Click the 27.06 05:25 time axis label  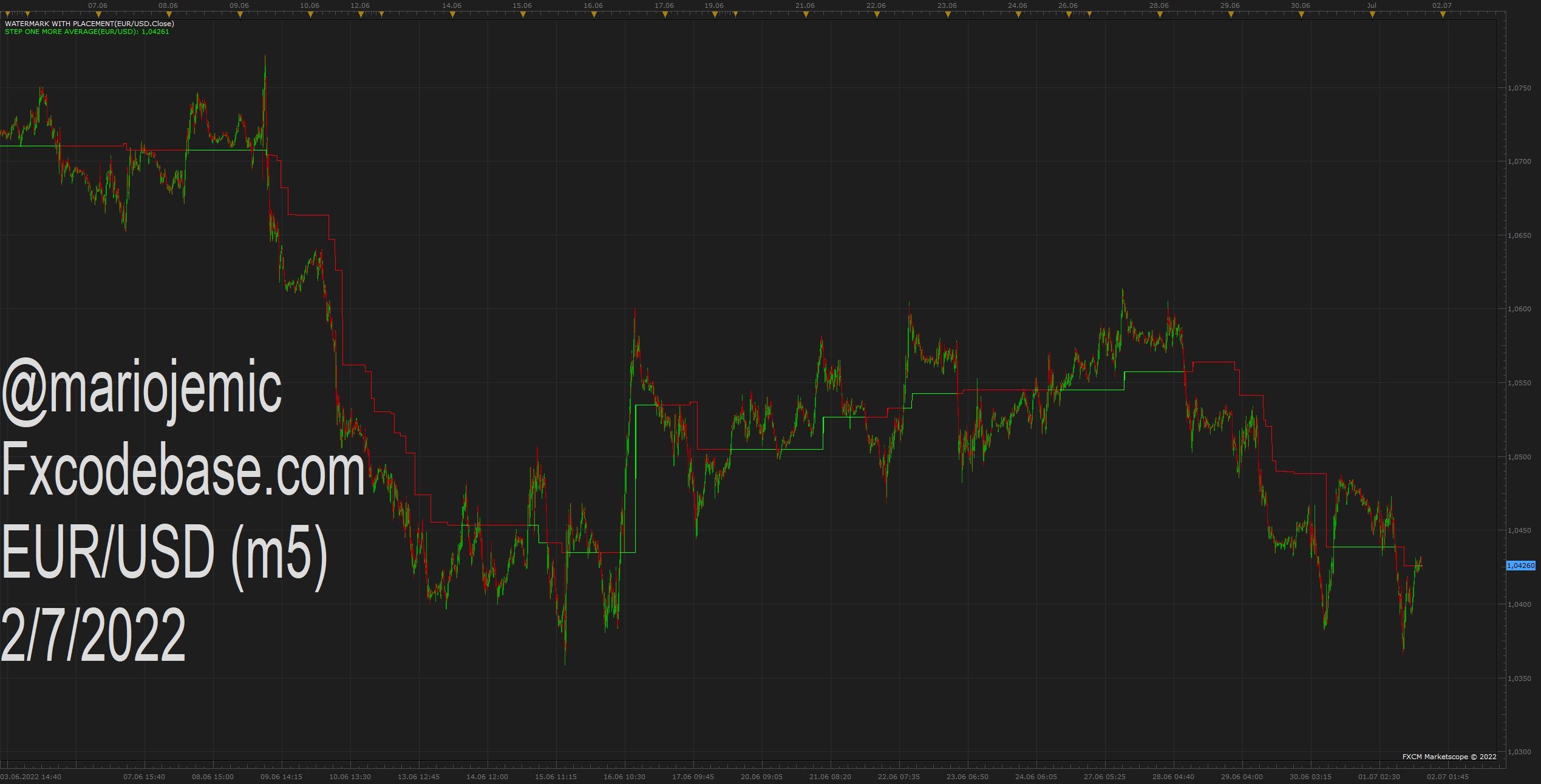click(x=1105, y=777)
